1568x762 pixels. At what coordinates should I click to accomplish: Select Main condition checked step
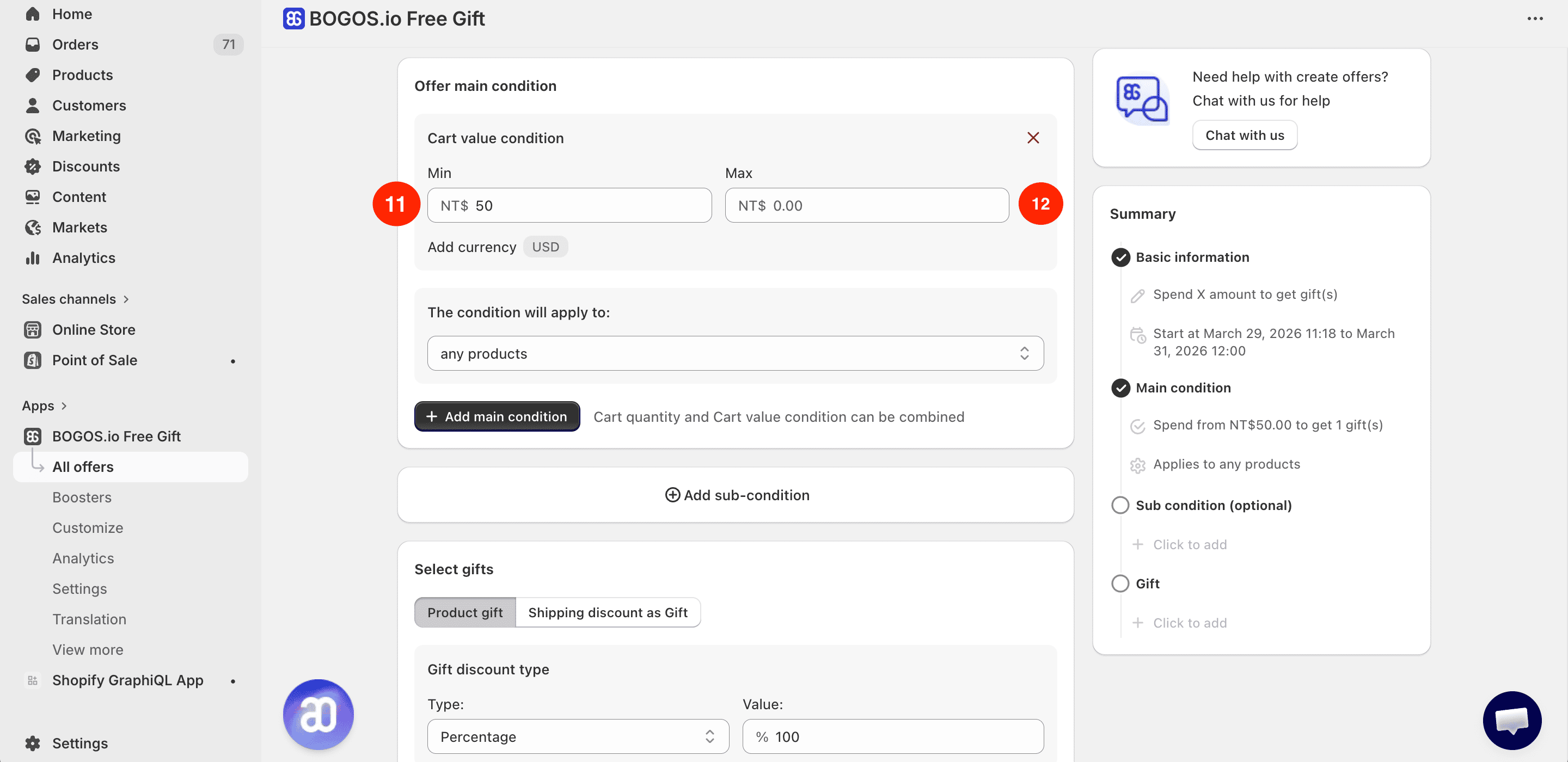pos(1120,388)
